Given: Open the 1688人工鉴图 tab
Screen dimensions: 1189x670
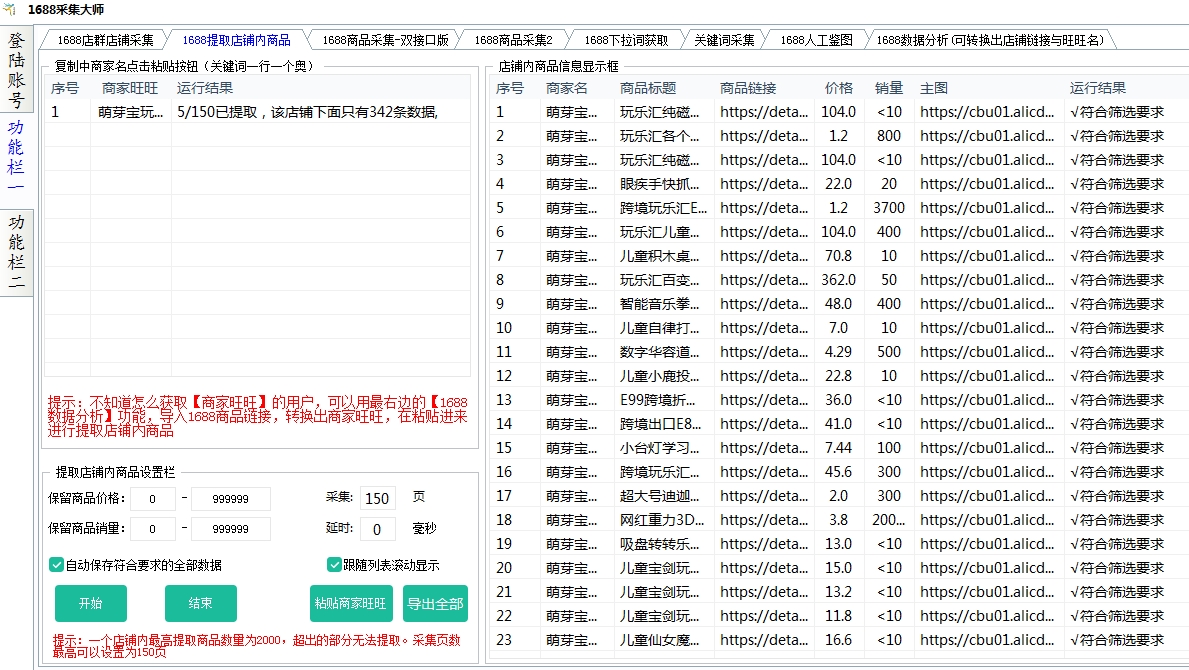Looking at the screenshot, I should [x=817, y=40].
